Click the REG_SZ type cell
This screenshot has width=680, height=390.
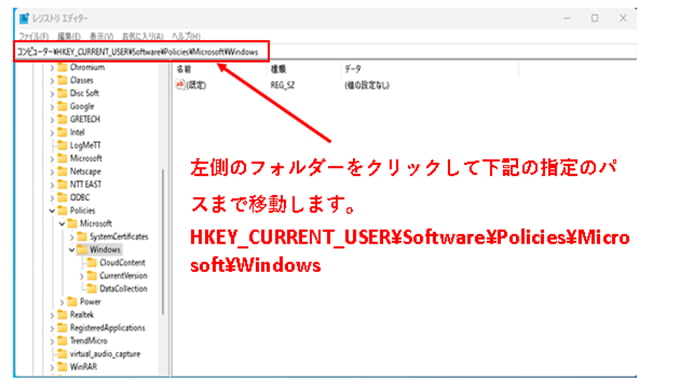pos(283,85)
